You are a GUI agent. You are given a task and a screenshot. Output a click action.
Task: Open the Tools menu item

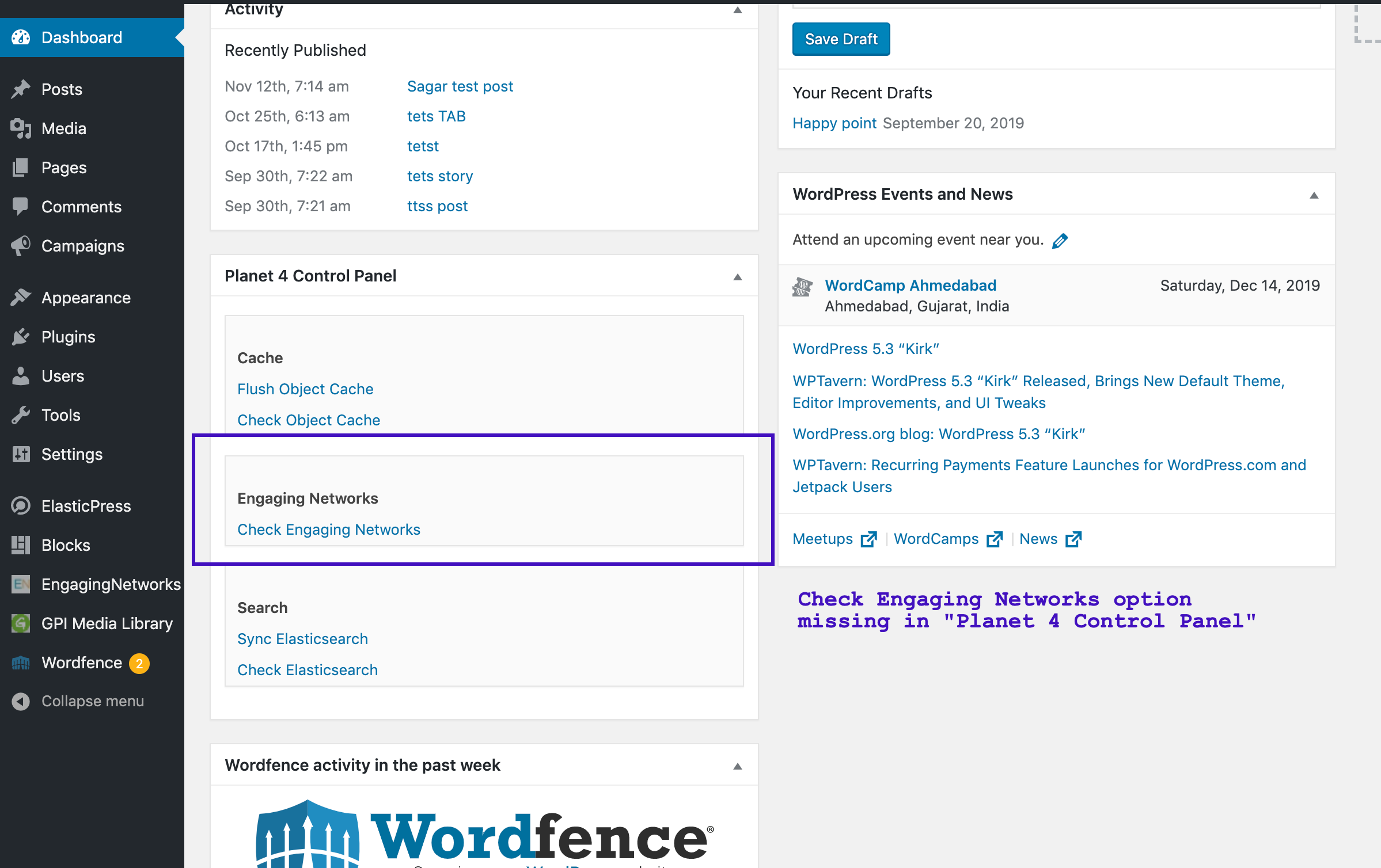point(92,415)
